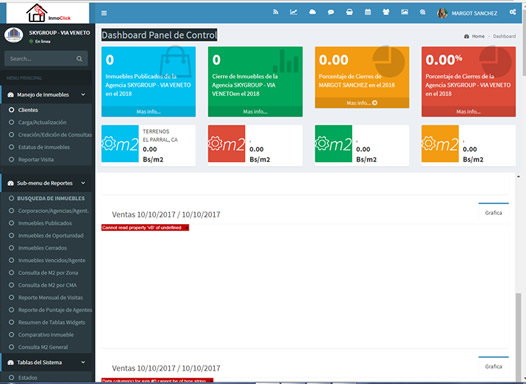Click the picture gallery icon in header

tap(405, 12)
